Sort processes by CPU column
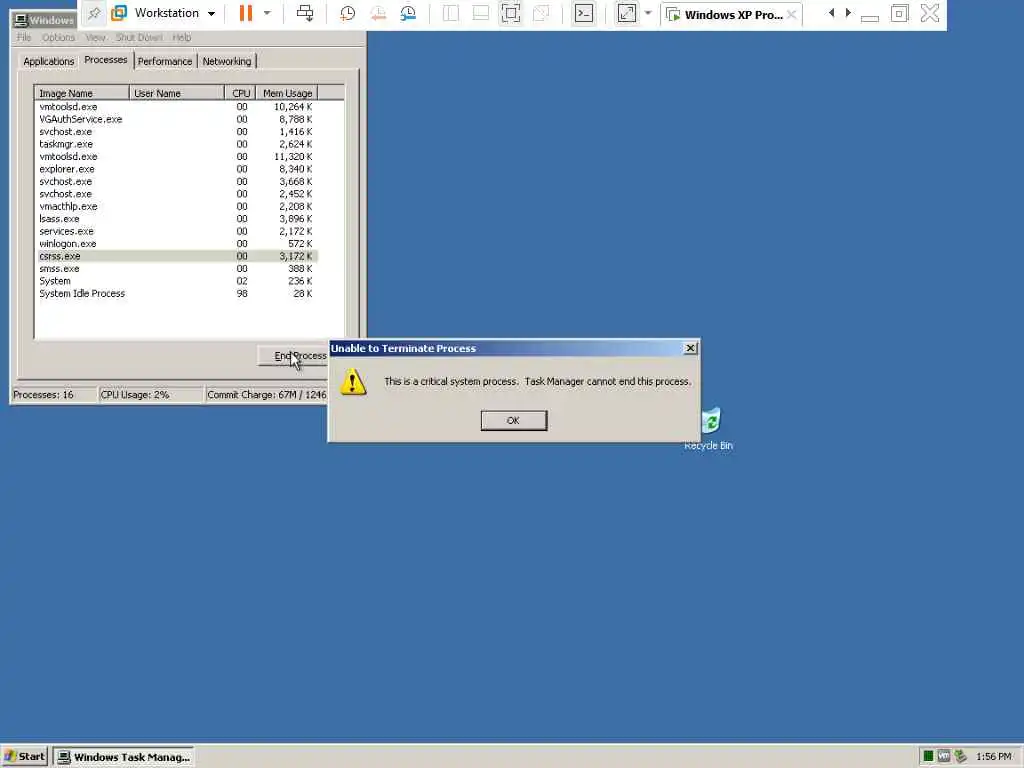 [x=240, y=93]
